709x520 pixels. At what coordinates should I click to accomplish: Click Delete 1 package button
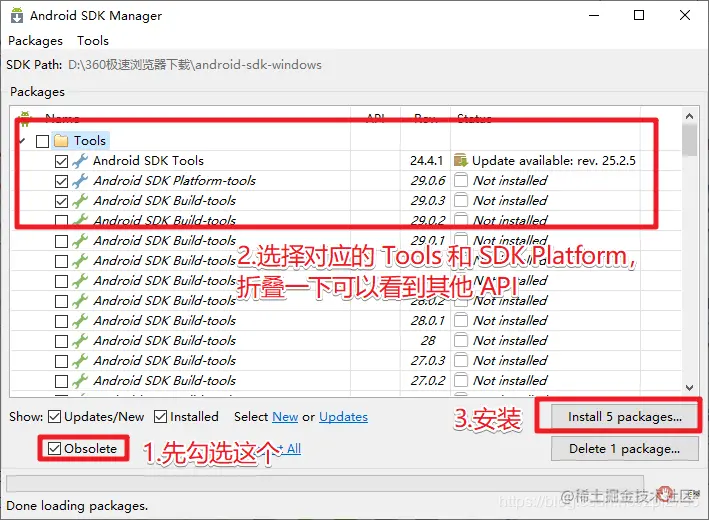(625, 449)
